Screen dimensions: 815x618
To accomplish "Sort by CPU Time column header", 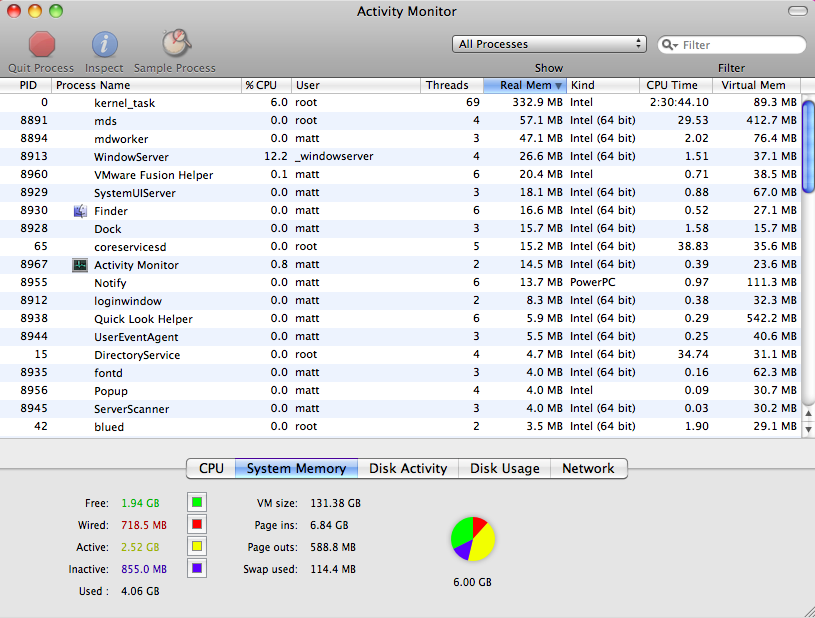I will (676, 85).
